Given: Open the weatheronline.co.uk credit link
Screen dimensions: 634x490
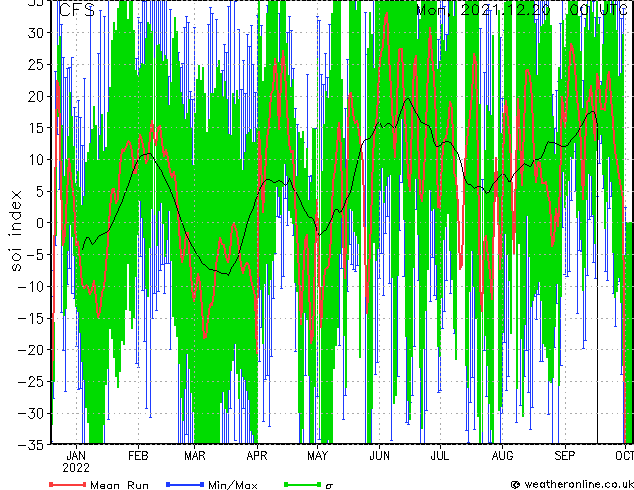Looking at the screenshot, I should (572, 484).
